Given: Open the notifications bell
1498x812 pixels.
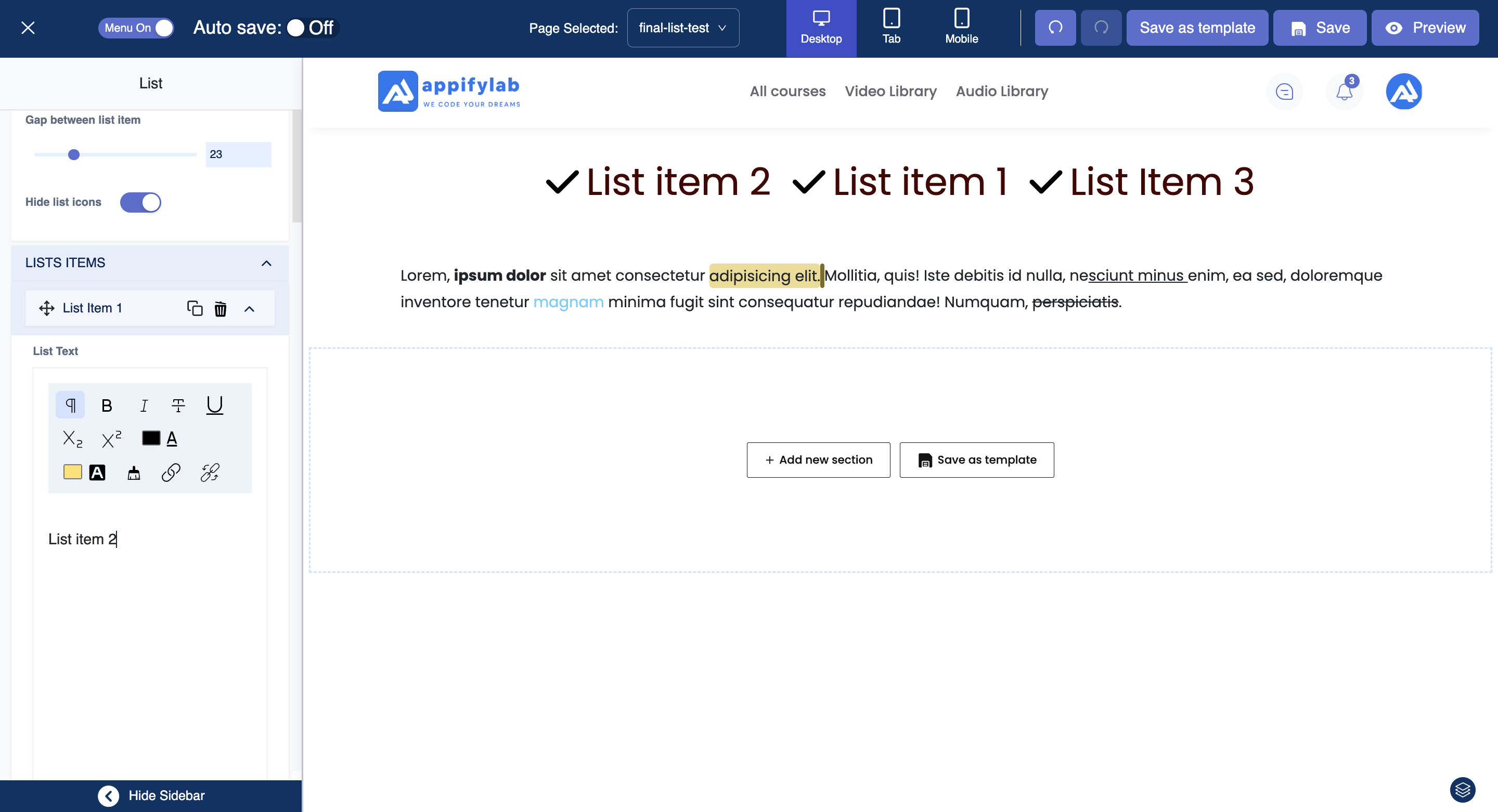Looking at the screenshot, I should [1344, 91].
